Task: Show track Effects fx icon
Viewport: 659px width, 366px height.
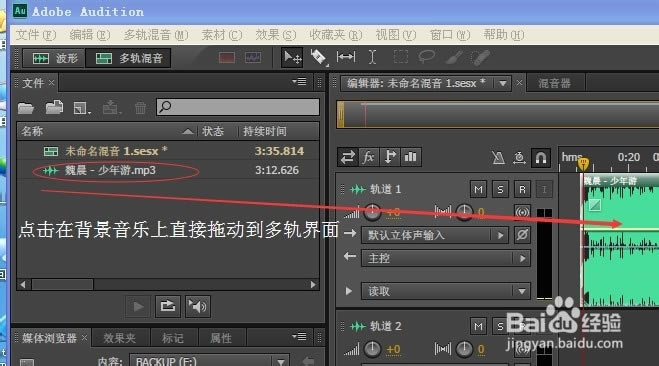Action: tap(369, 157)
